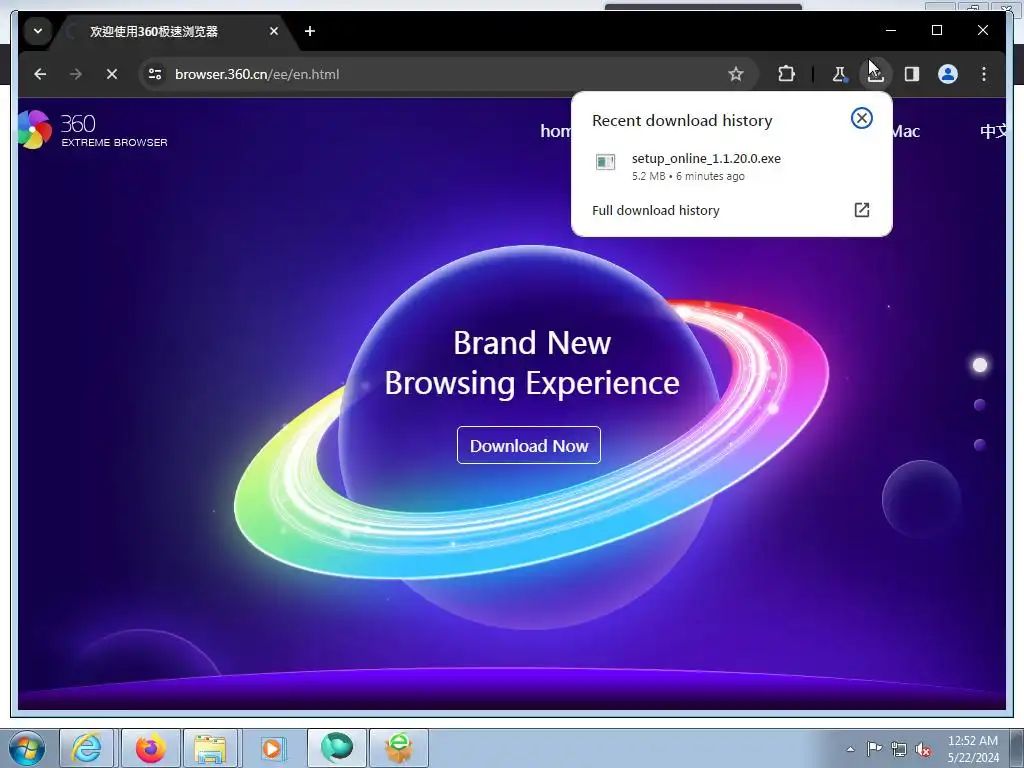Open Windows Media Player from taskbar
Screen dimensions: 1024x768
272,748
